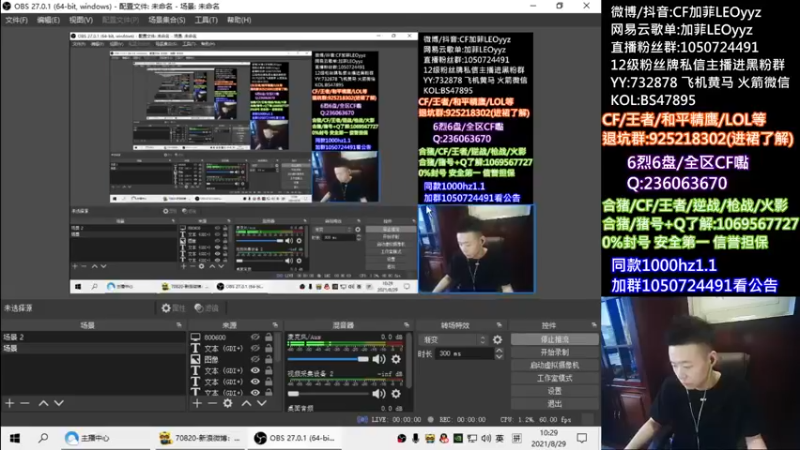800x450 pixels.
Task: Toggle the 工作室模式 studio mode button
Action: 555,378
